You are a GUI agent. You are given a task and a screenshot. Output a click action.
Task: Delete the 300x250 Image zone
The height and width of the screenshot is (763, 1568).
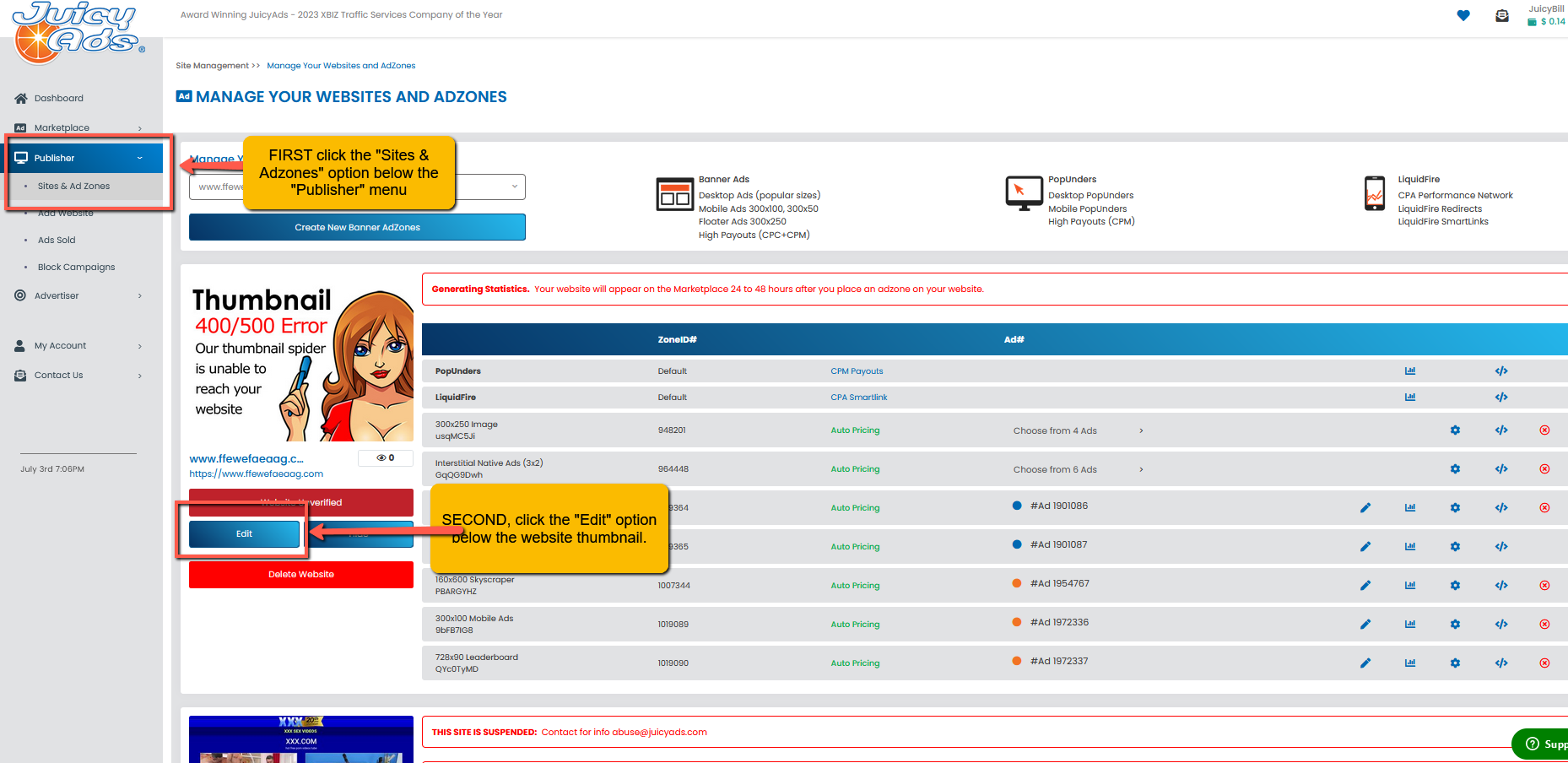(x=1544, y=430)
